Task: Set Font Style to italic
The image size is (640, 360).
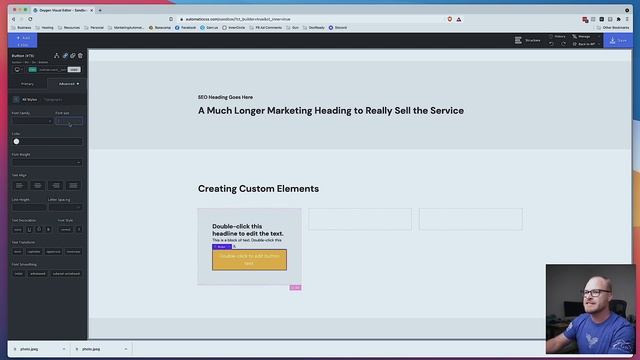Action: pyautogui.click(x=79, y=230)
